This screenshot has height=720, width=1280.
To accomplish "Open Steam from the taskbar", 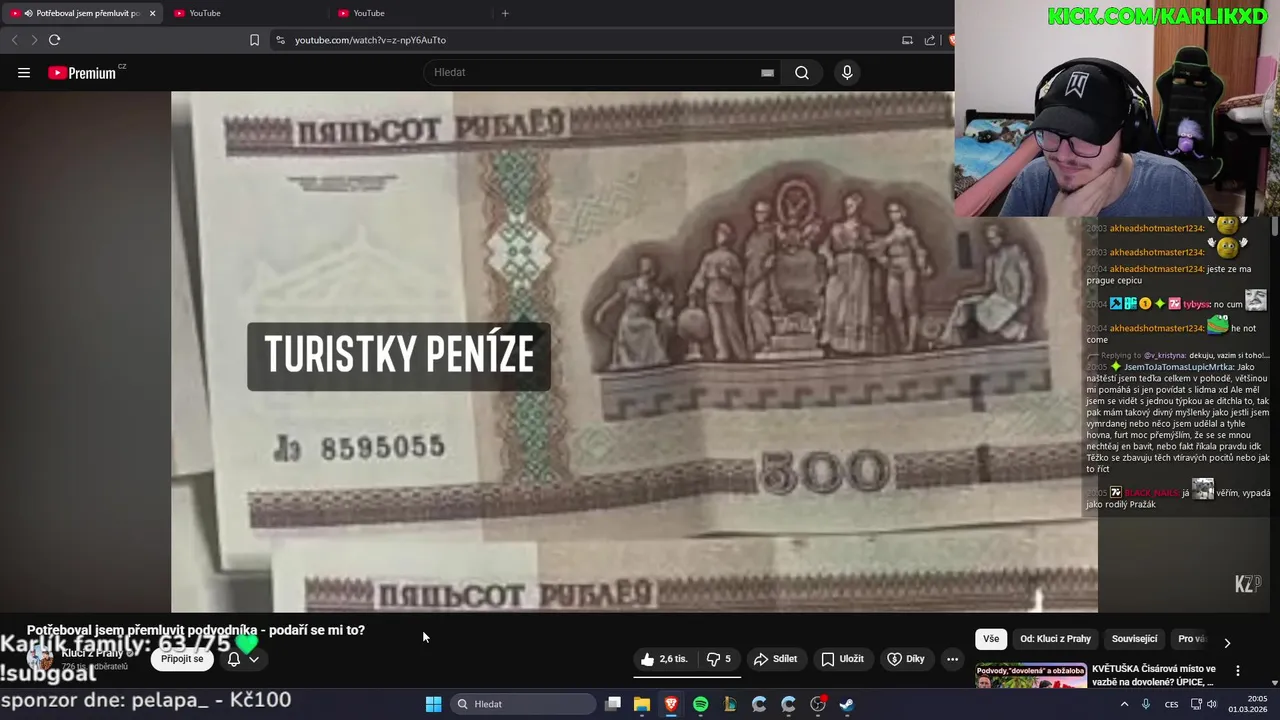I will [x=847, y=704].
